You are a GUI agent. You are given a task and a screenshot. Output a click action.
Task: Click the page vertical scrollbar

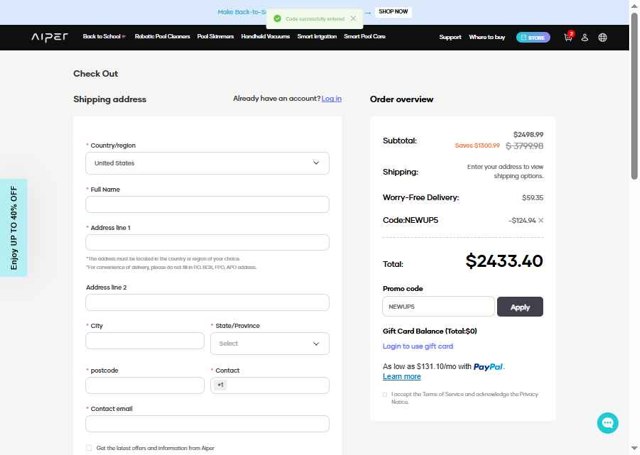tap(634, 96)
